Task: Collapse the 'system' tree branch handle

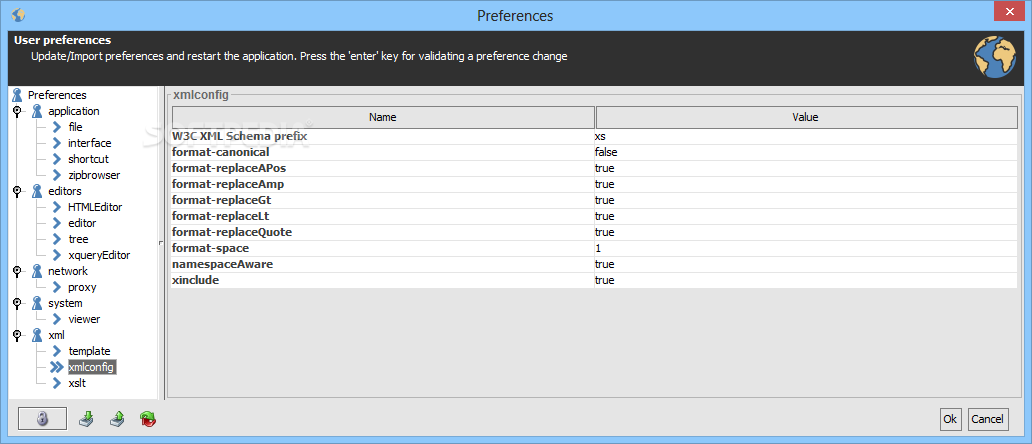Action: (x=17, y=303)
